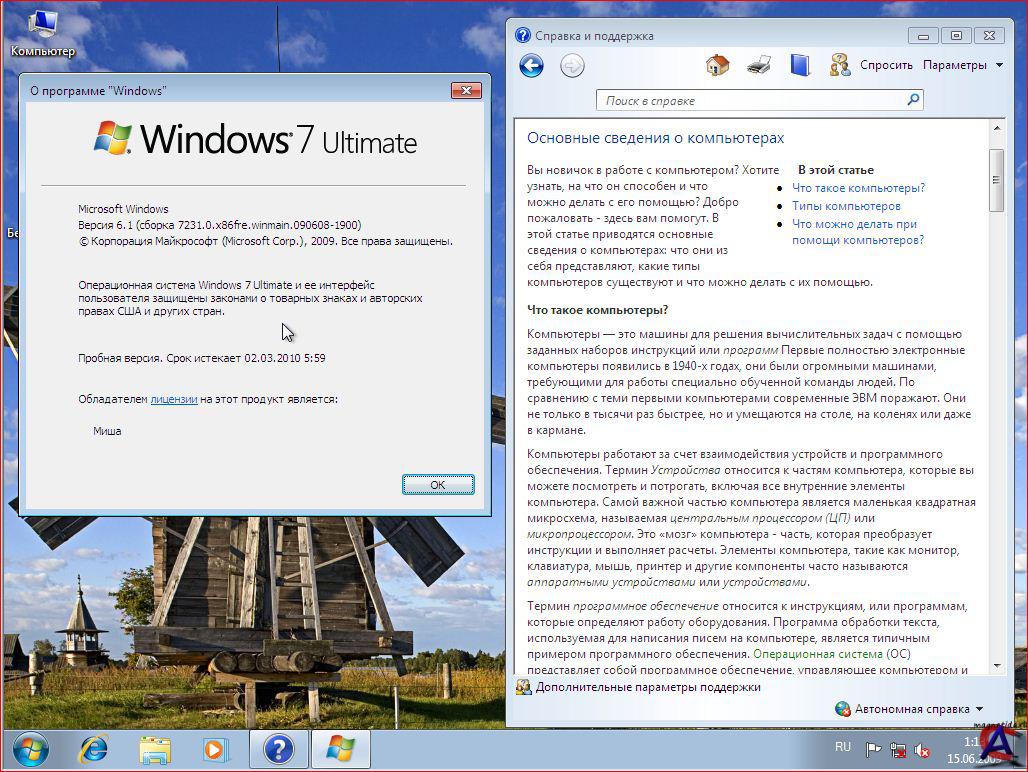Click the Print icon in Help toolbar
Image resolution: width=1028 pixels, height=772 pixels.
pos(759,66)
